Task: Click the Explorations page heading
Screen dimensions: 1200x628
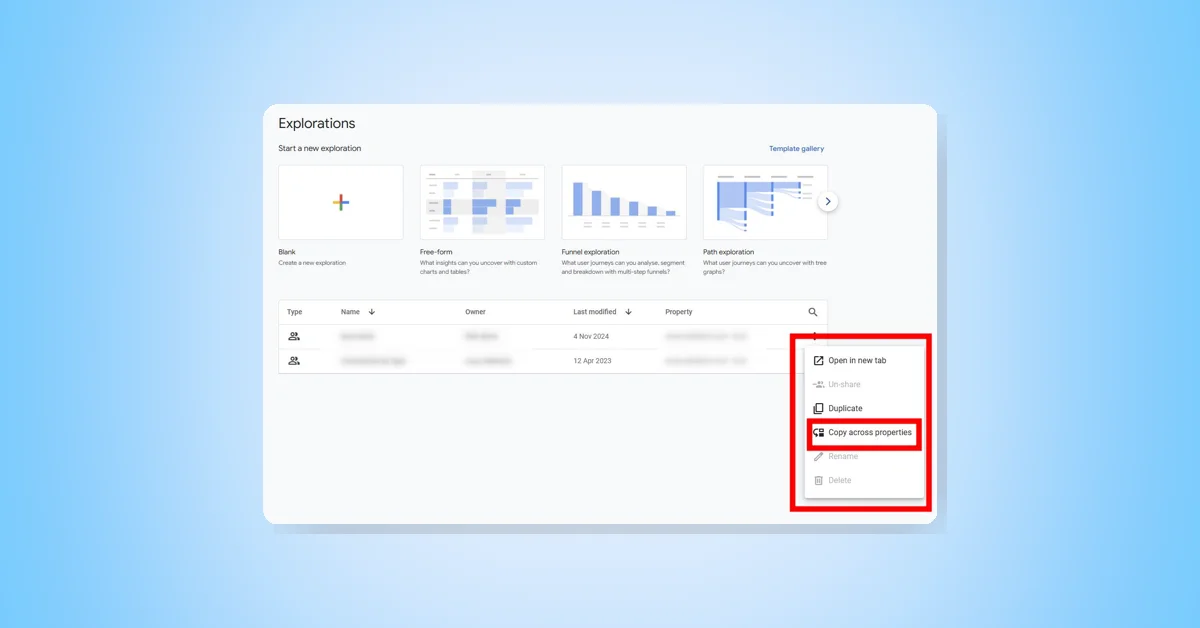Action: (x=317, y=124)
